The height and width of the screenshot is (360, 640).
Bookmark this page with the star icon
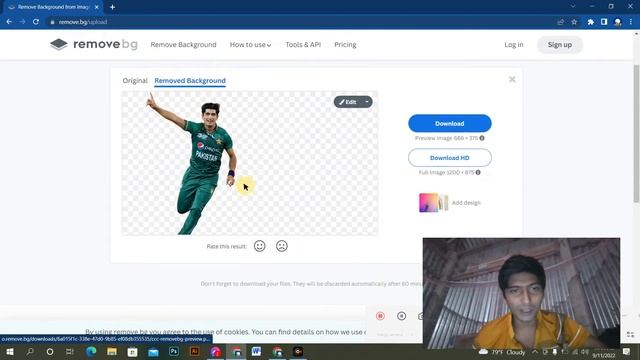[x=574, y=22]
